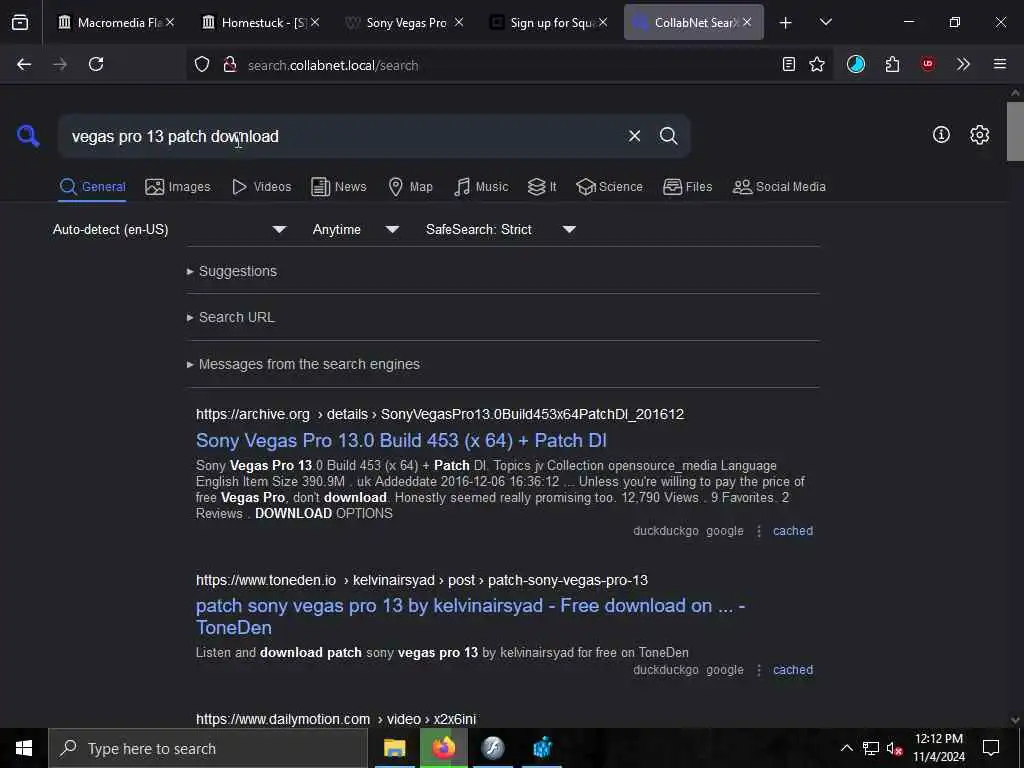Open cached link for archive.org result
1024x768 pixels.
point(793,531)
